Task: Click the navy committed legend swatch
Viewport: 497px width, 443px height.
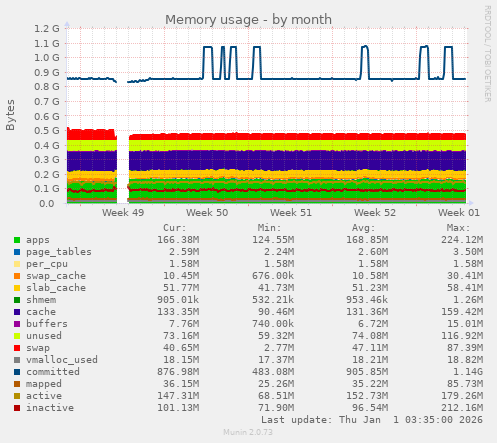Action: coord(17,372)
